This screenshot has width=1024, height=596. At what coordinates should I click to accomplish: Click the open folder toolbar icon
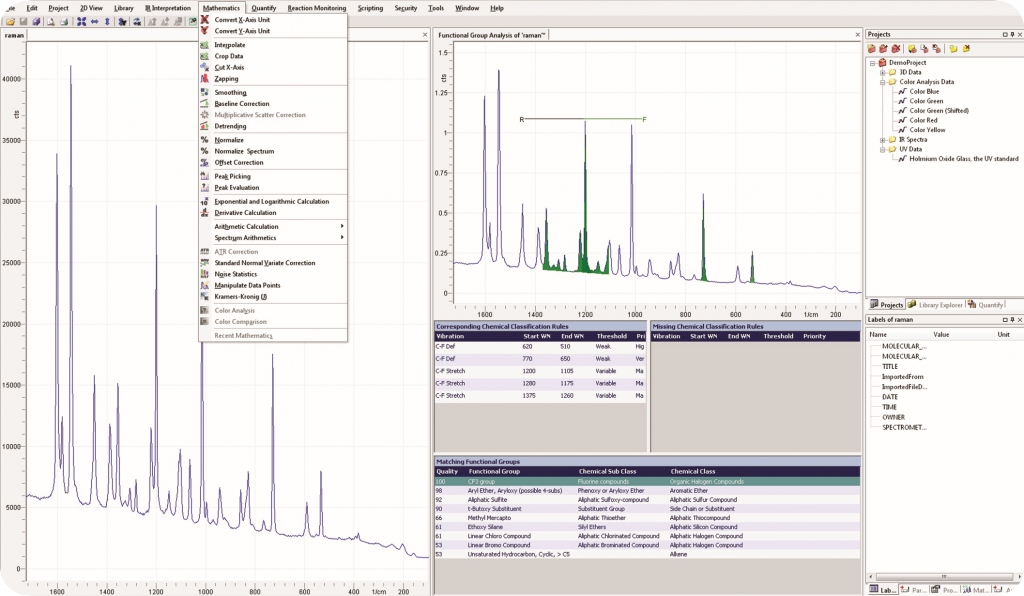coord(10,22)
